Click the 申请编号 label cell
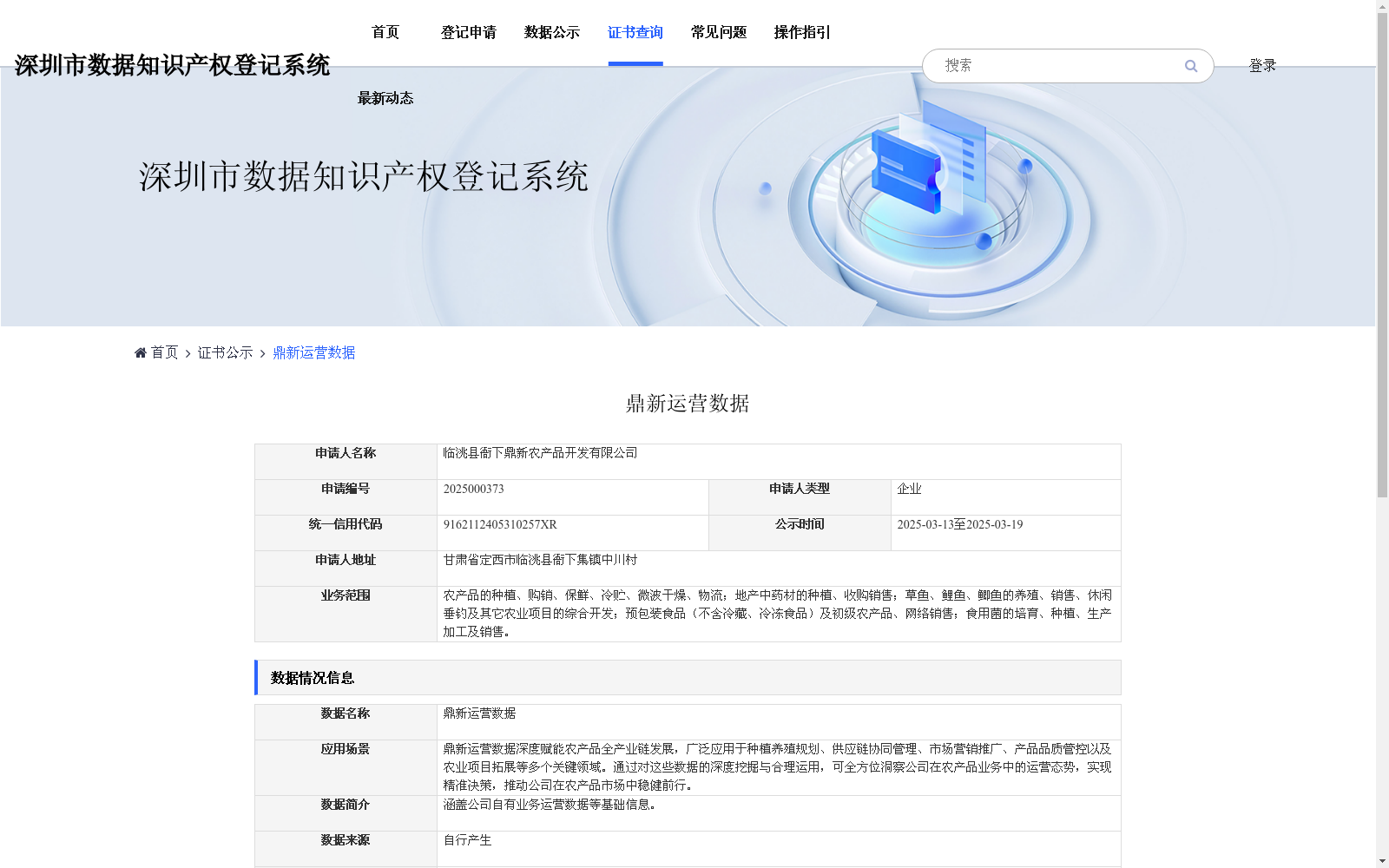Viewport: 1389px width, 868px height. [346, 497]
